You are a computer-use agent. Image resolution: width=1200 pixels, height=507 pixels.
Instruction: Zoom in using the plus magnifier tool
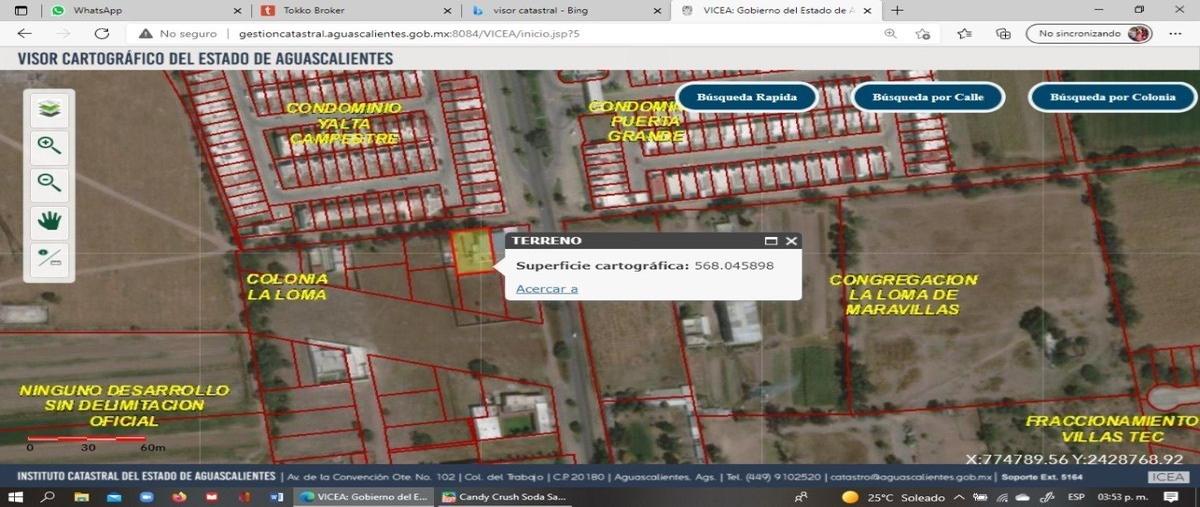(50, 146)
